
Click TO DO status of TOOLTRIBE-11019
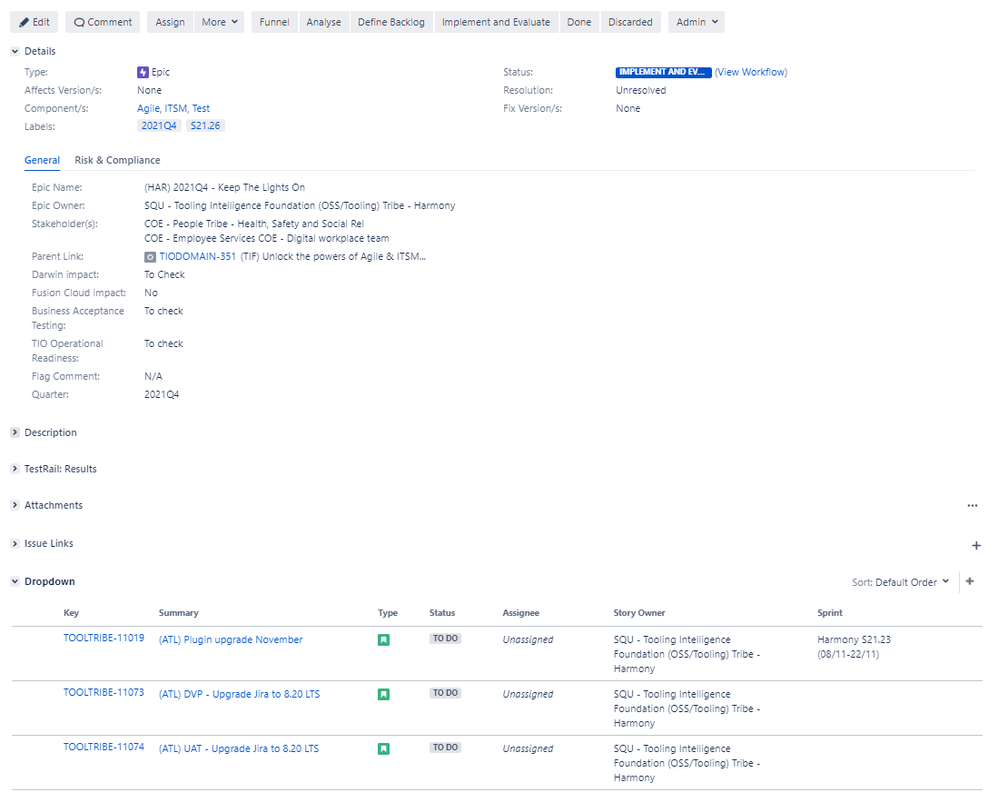[446, 639]
